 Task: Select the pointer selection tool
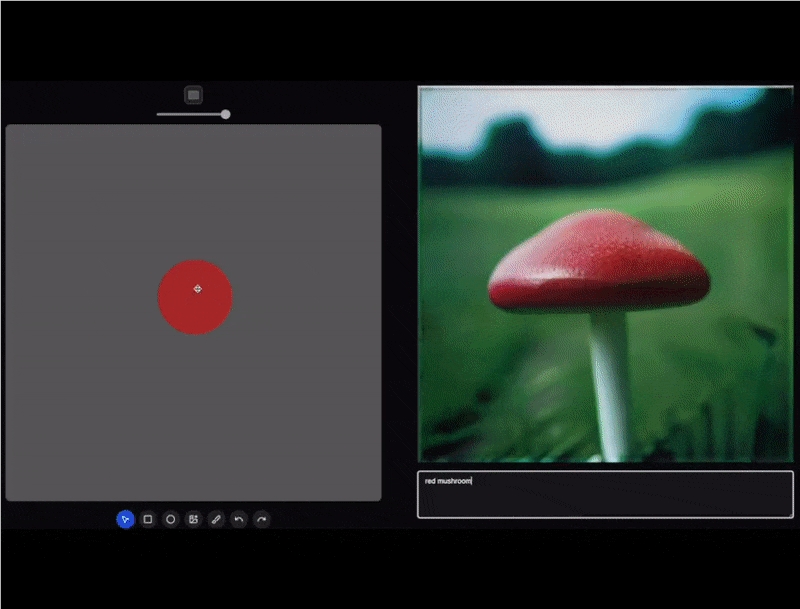125,519
